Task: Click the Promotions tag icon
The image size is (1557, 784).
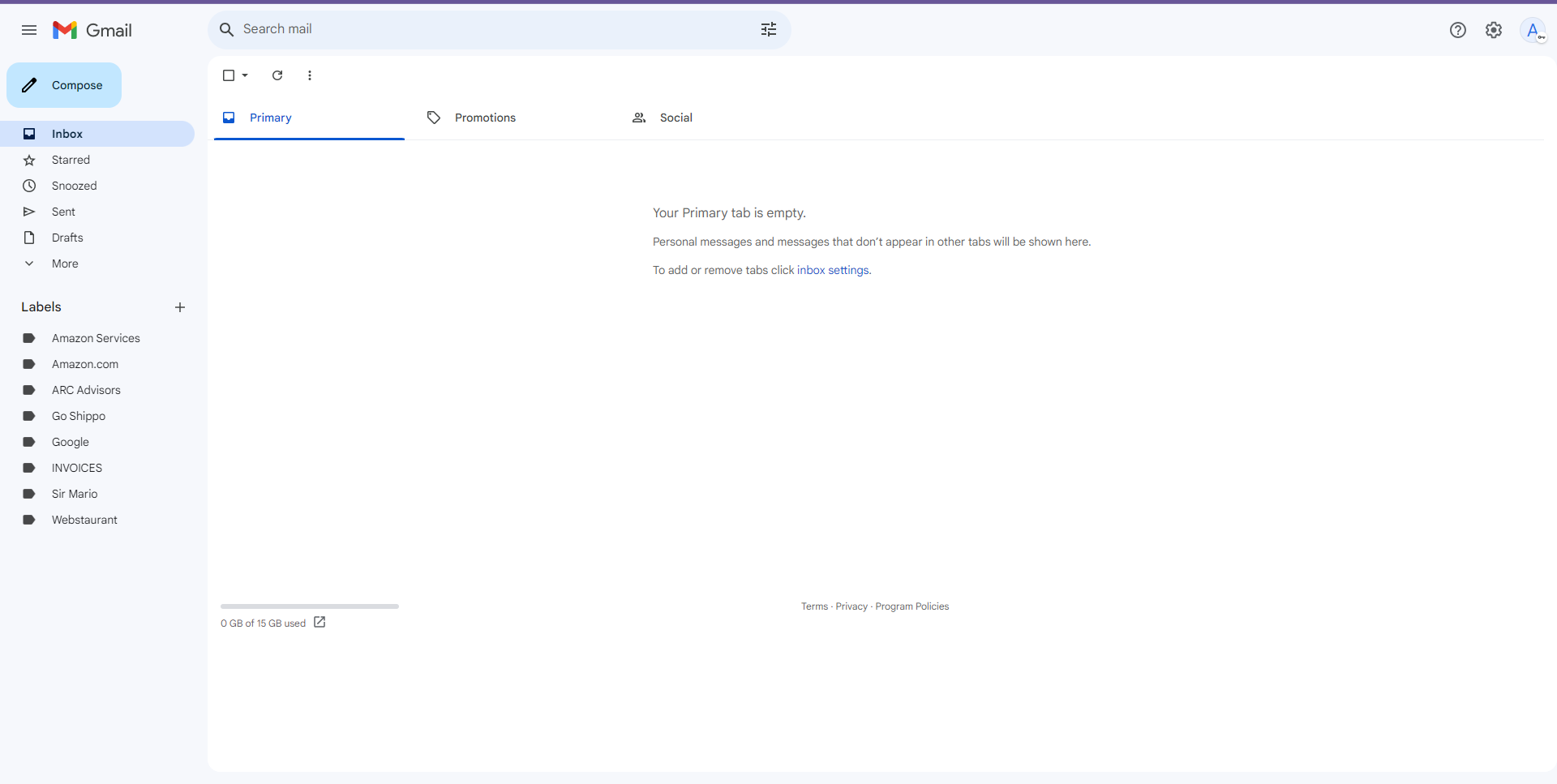Action: (434, 118)
